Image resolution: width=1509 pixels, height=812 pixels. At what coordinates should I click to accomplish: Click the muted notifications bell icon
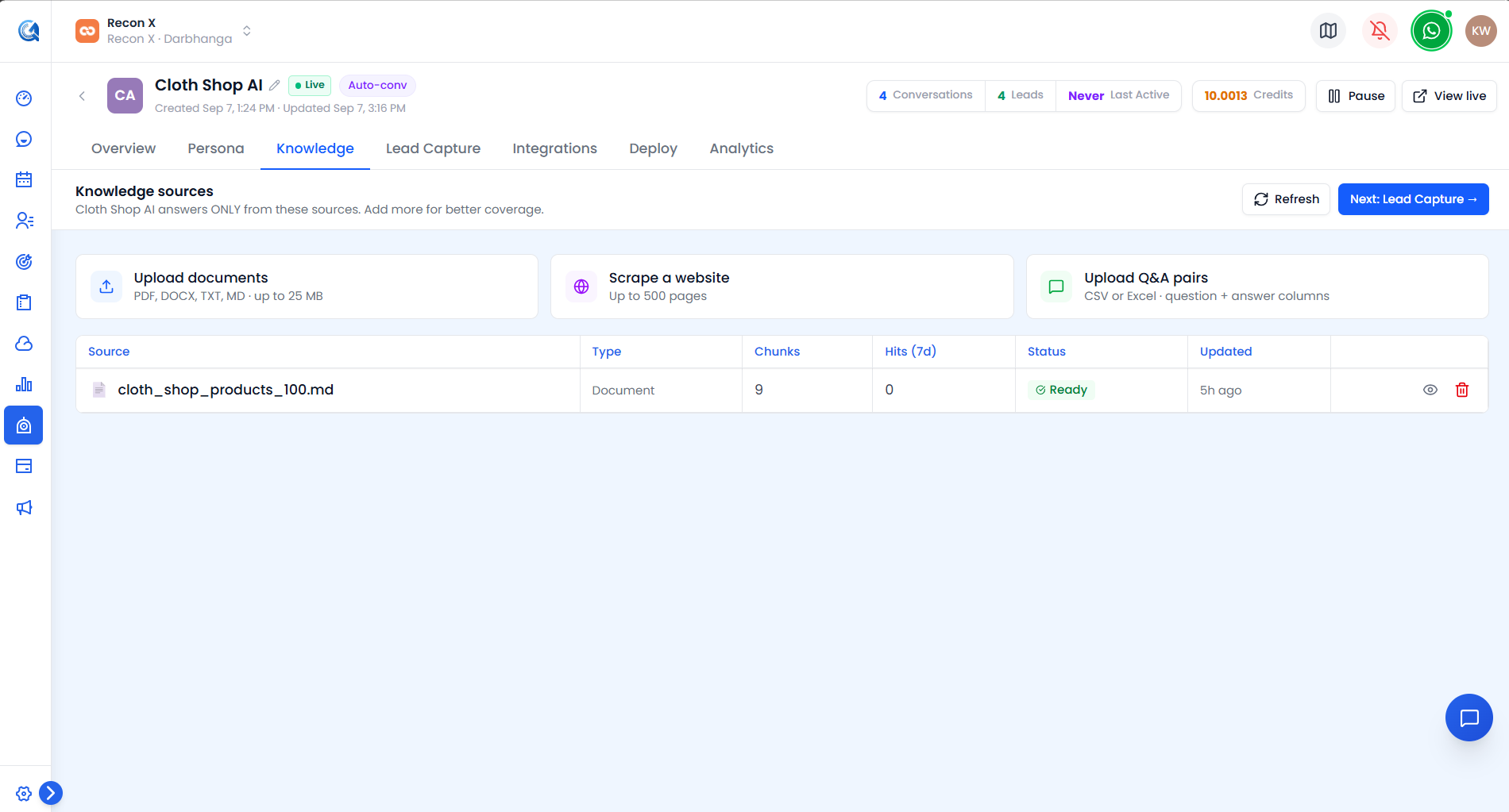click(x=1380, y=31)
